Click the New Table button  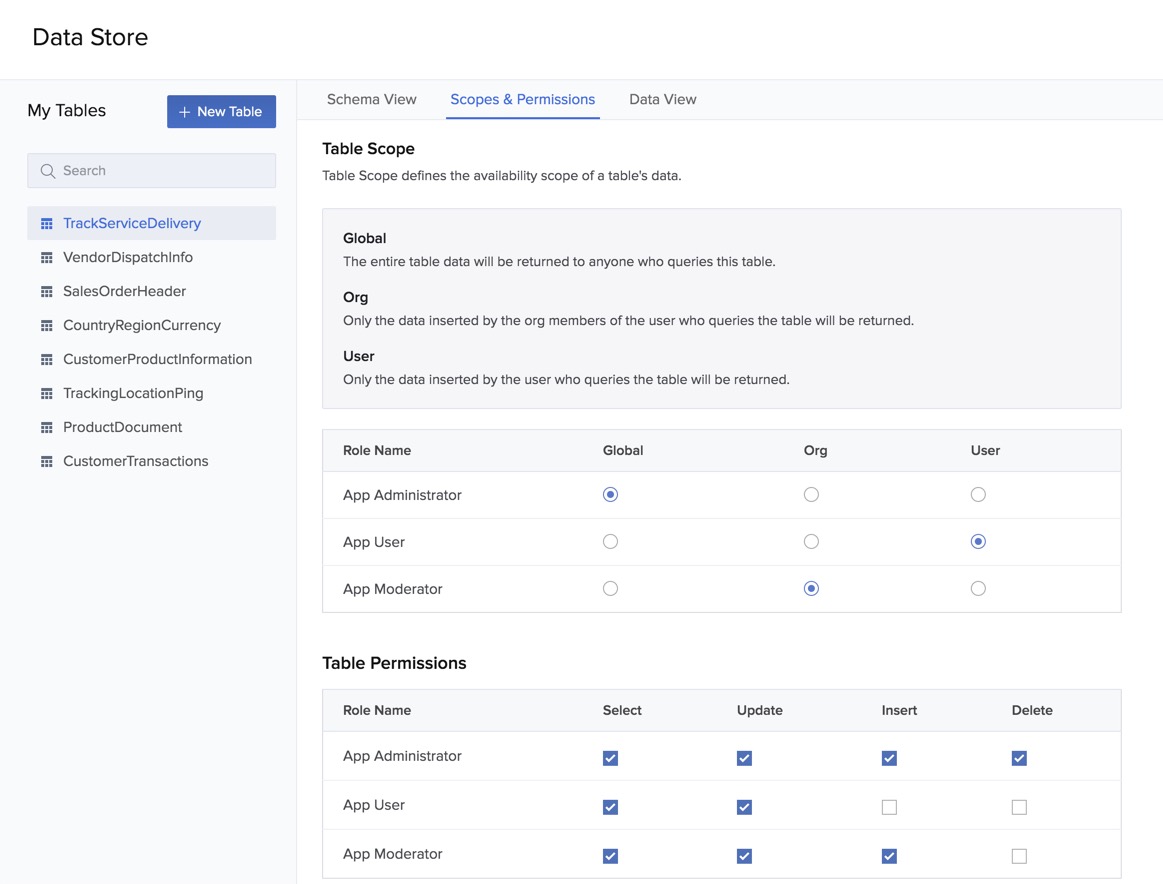click(221, 111)
